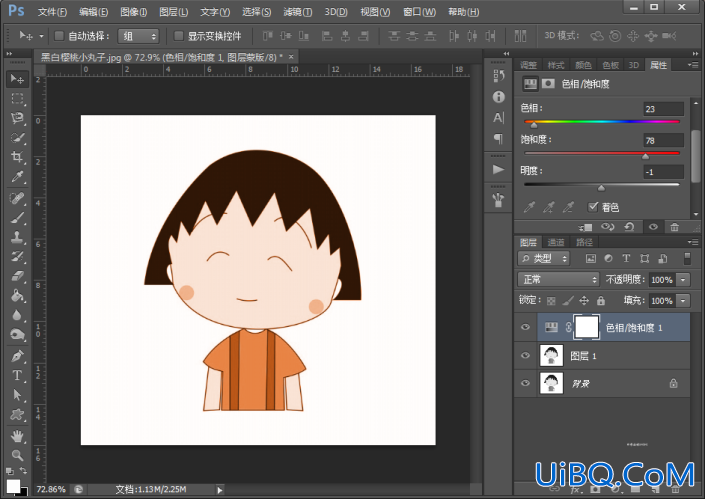This screenshot has height=499, width=705.
Task: Open the Character panel icon
Action: click(x=498, y=118)
